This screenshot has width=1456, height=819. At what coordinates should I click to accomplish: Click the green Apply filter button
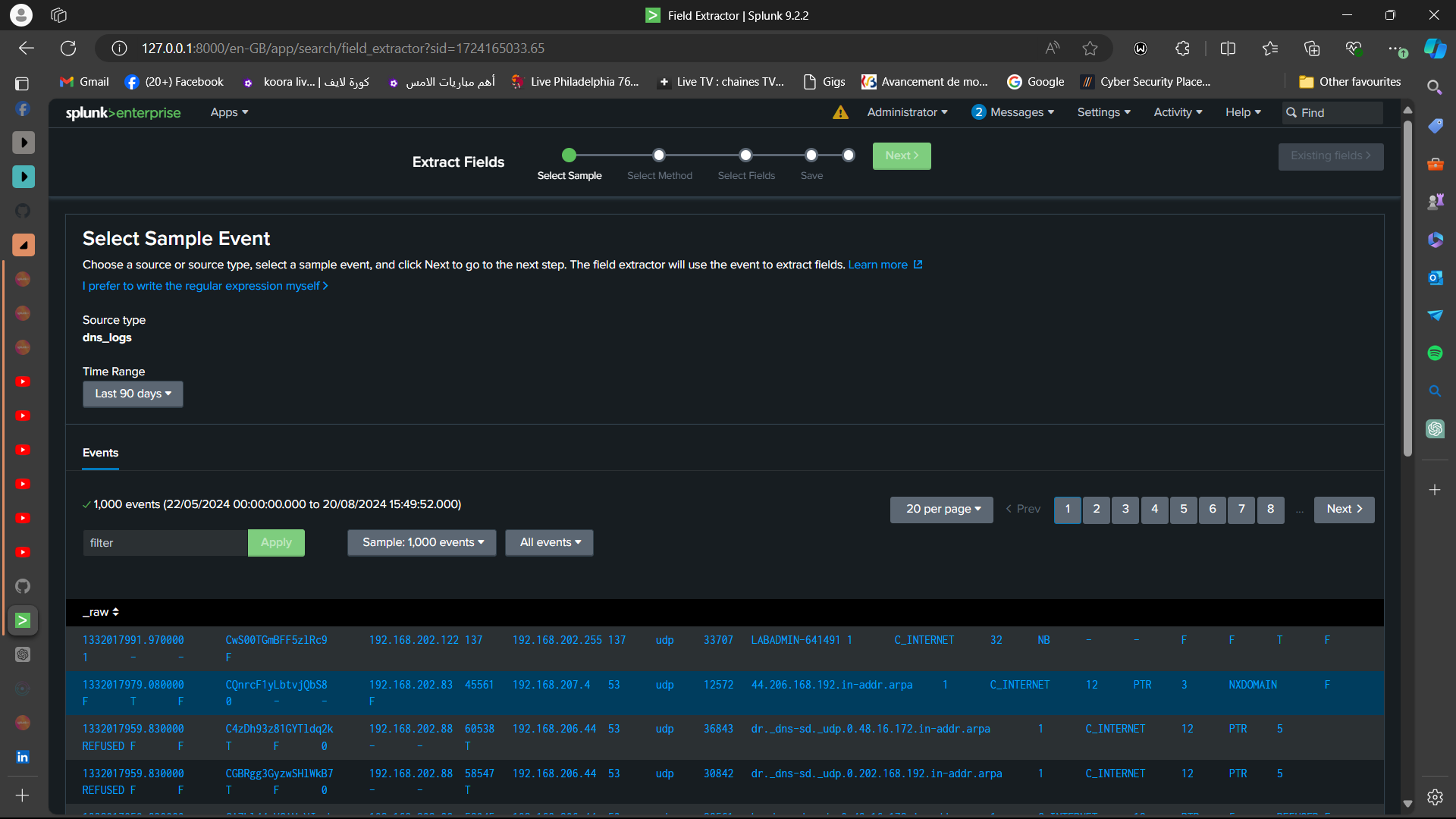click(276, 543)
